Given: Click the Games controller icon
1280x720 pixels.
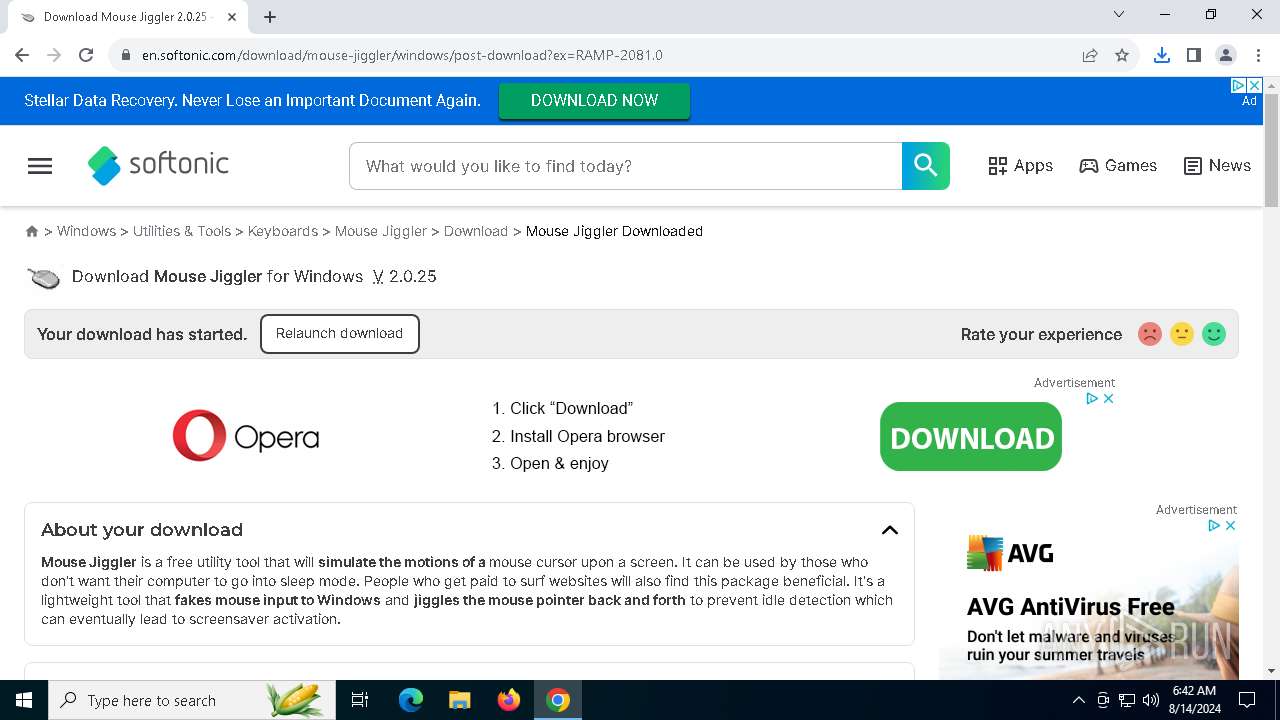Looking at the screenshot, I should click(x=1089, y=166).
